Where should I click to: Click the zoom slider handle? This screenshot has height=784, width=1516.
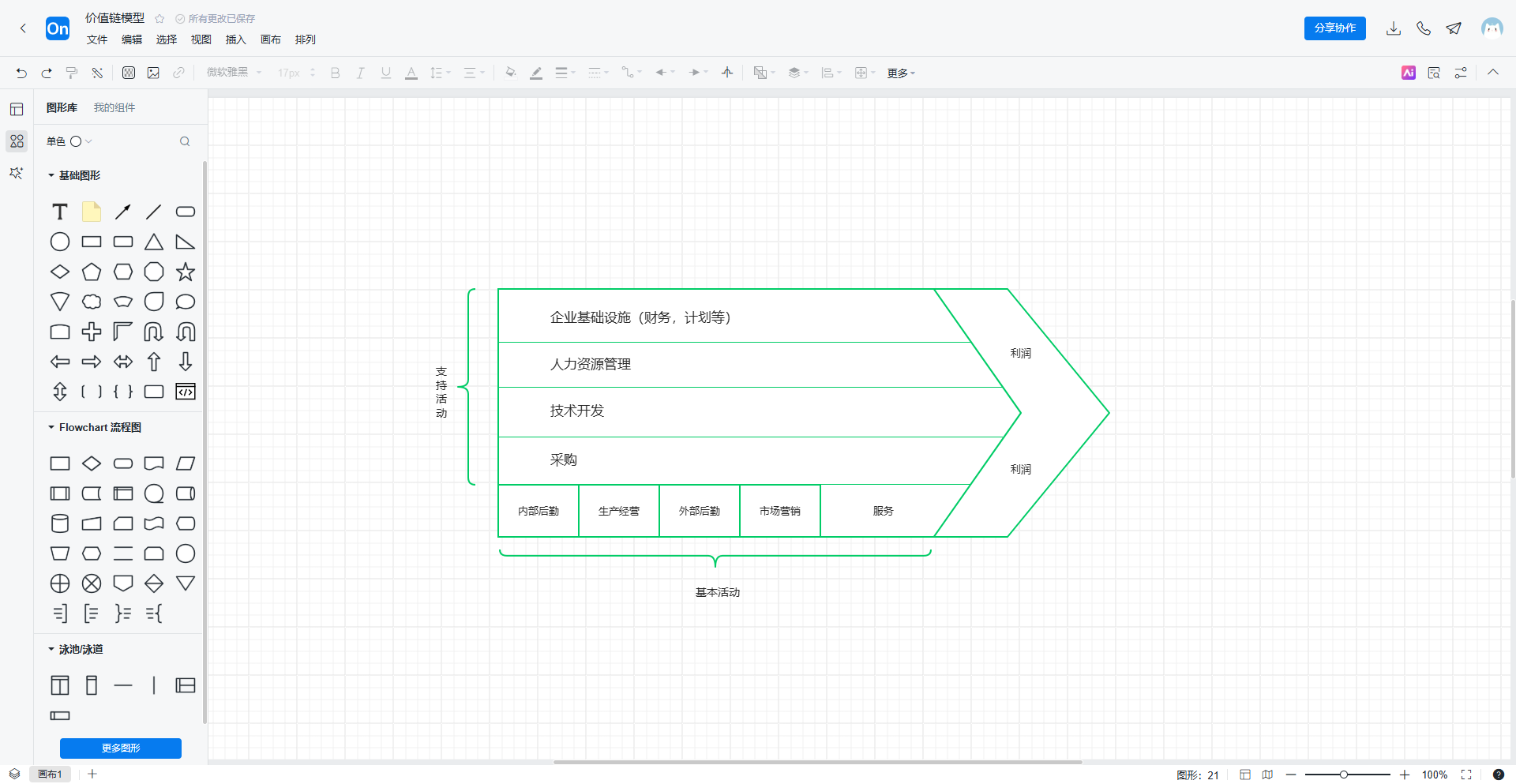pos(1343,775)
